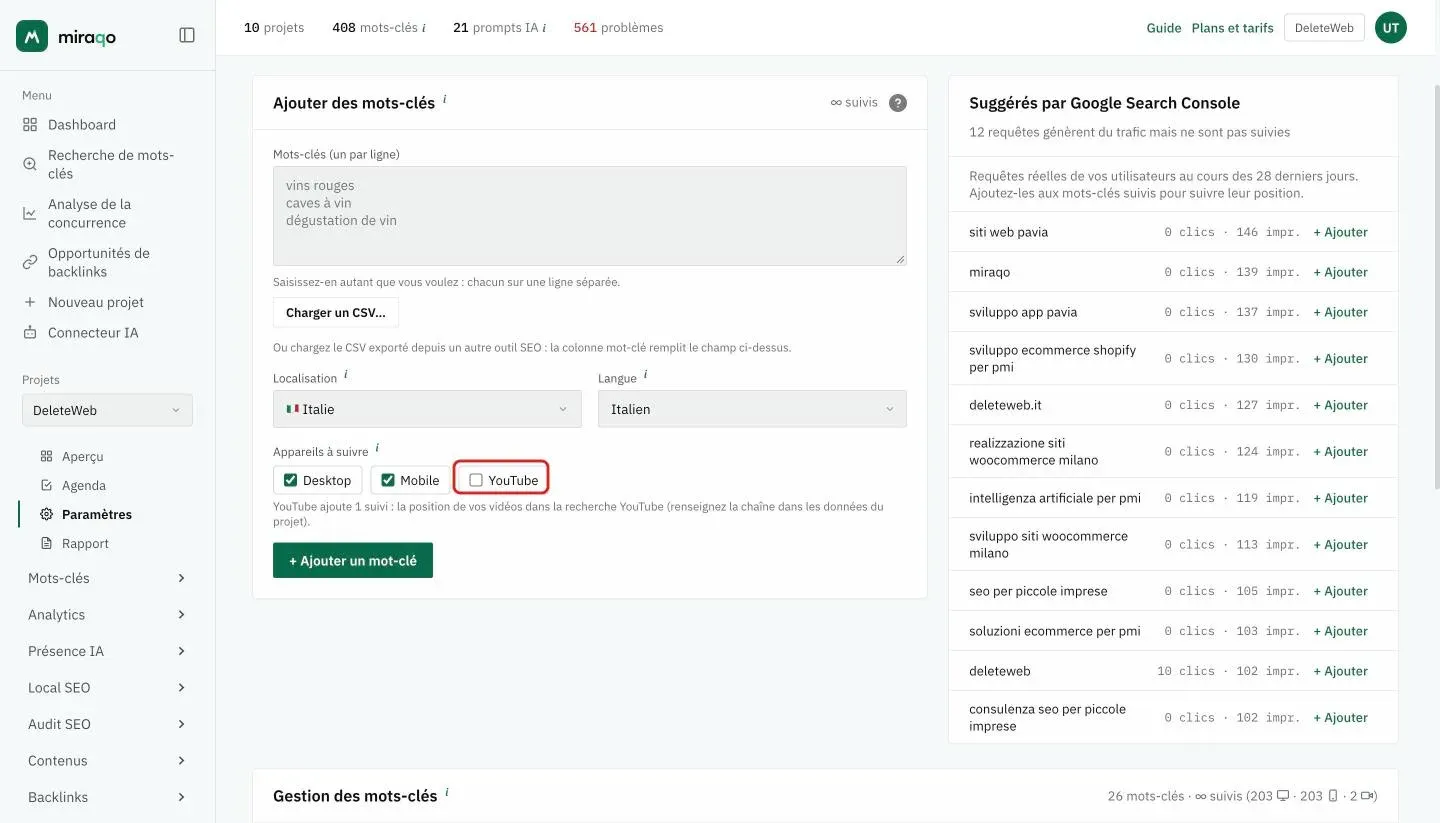Viewport: 1440px width, 823px height.
Task: Uncheck the Desktop device checkbox
Action: [x=291, y=480]
